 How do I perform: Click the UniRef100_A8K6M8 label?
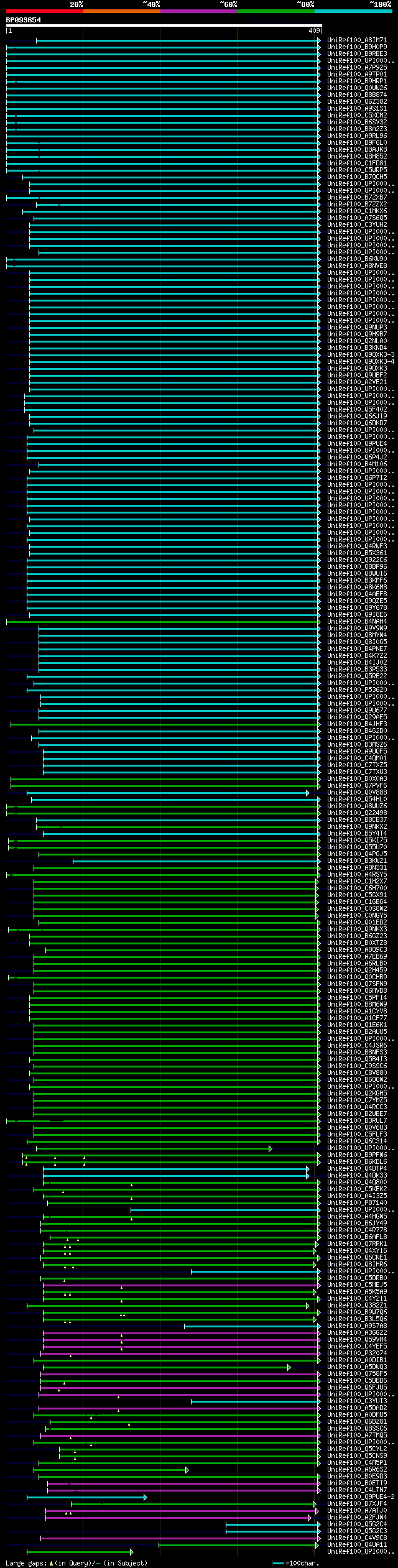[357, 587]
